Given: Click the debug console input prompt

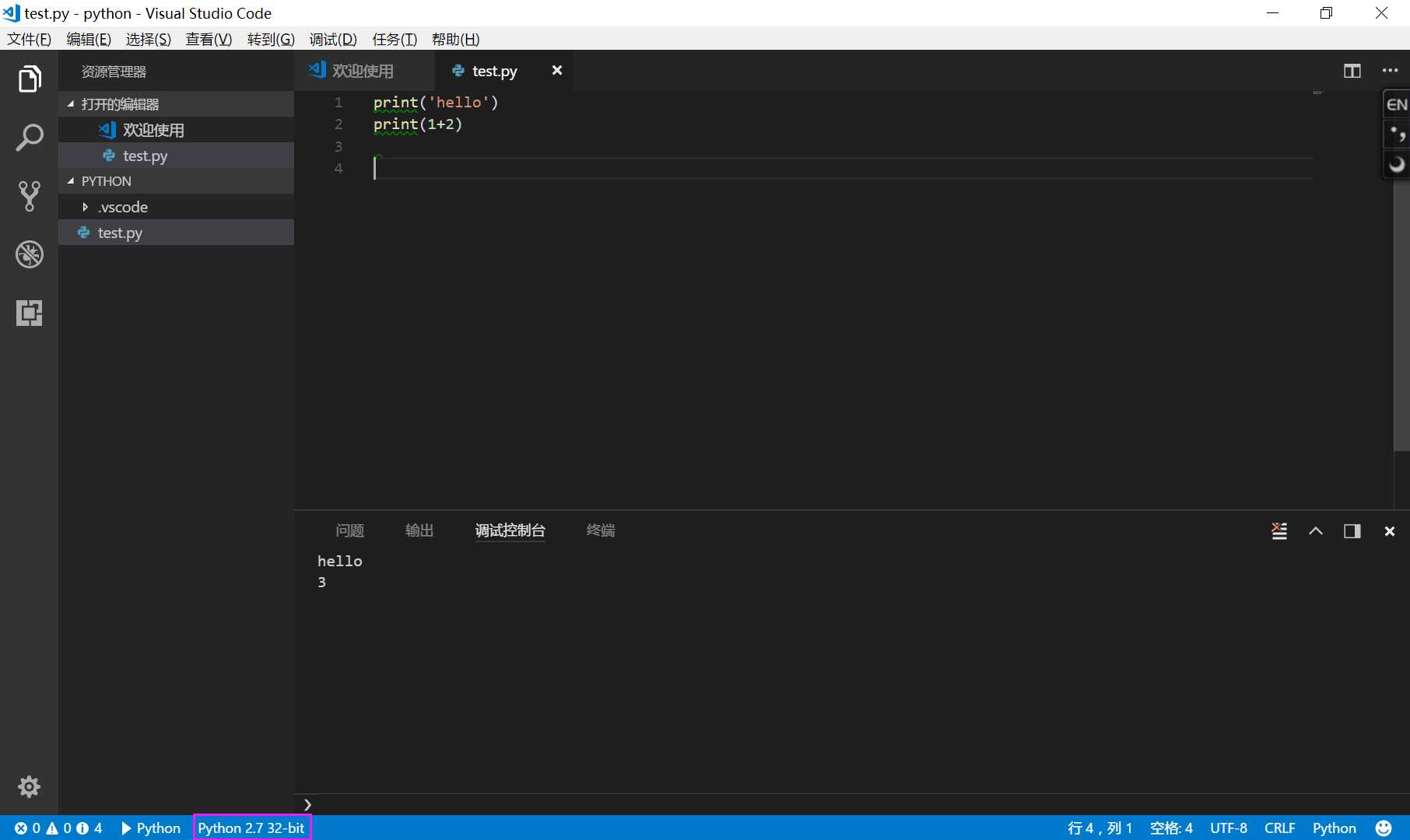Looking at the screenshot, I should tap(852, 804).
